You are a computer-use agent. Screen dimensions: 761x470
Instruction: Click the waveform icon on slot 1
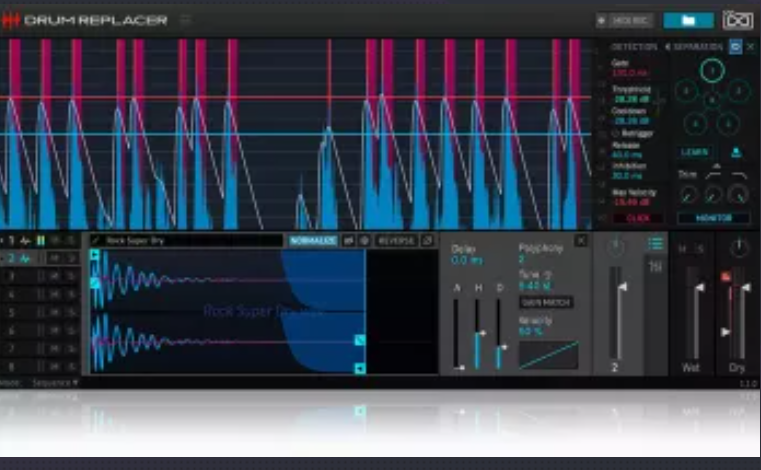coord(25,241)
